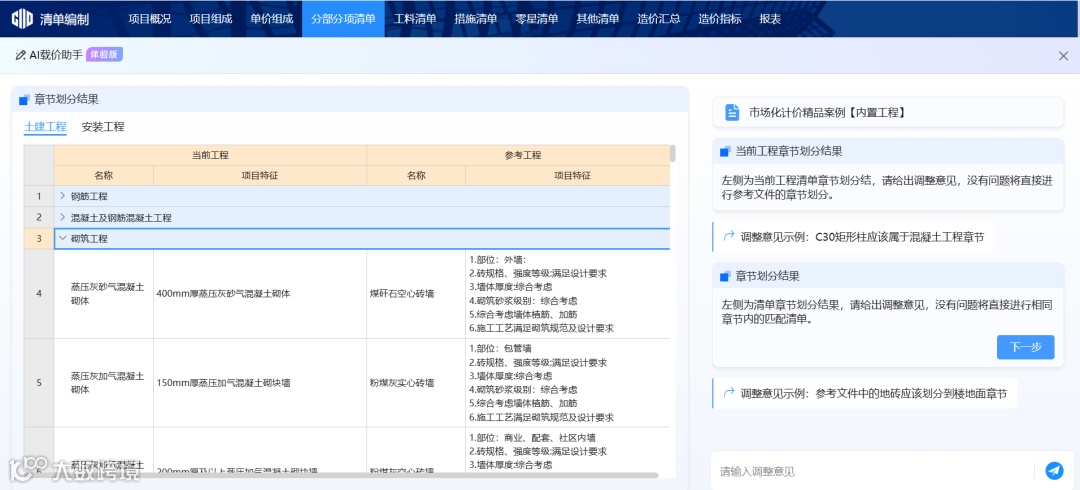This screenshot has height=490, width=1080.
Task: Close the AI载价助手 panel
Action: click(1063, 56)
